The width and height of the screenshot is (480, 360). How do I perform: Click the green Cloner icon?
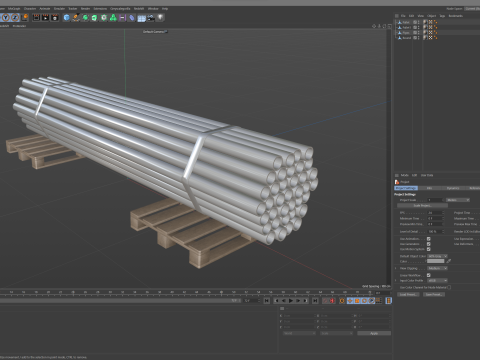tap(104, 17)
